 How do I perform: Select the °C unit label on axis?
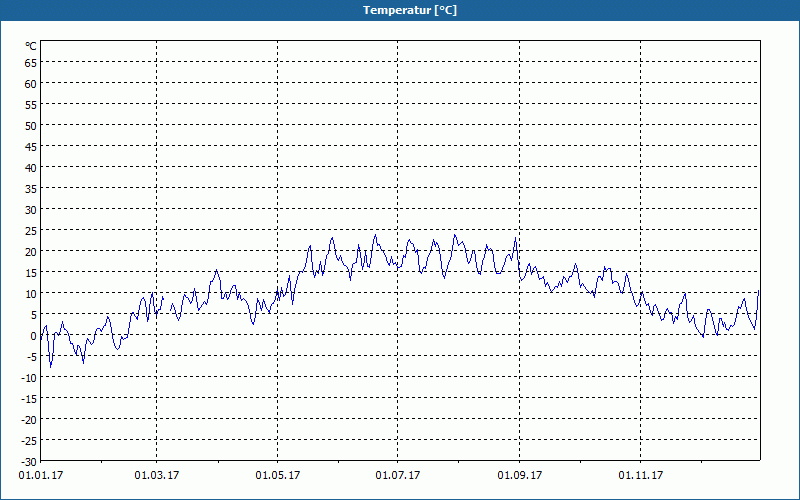pos(31,46)
